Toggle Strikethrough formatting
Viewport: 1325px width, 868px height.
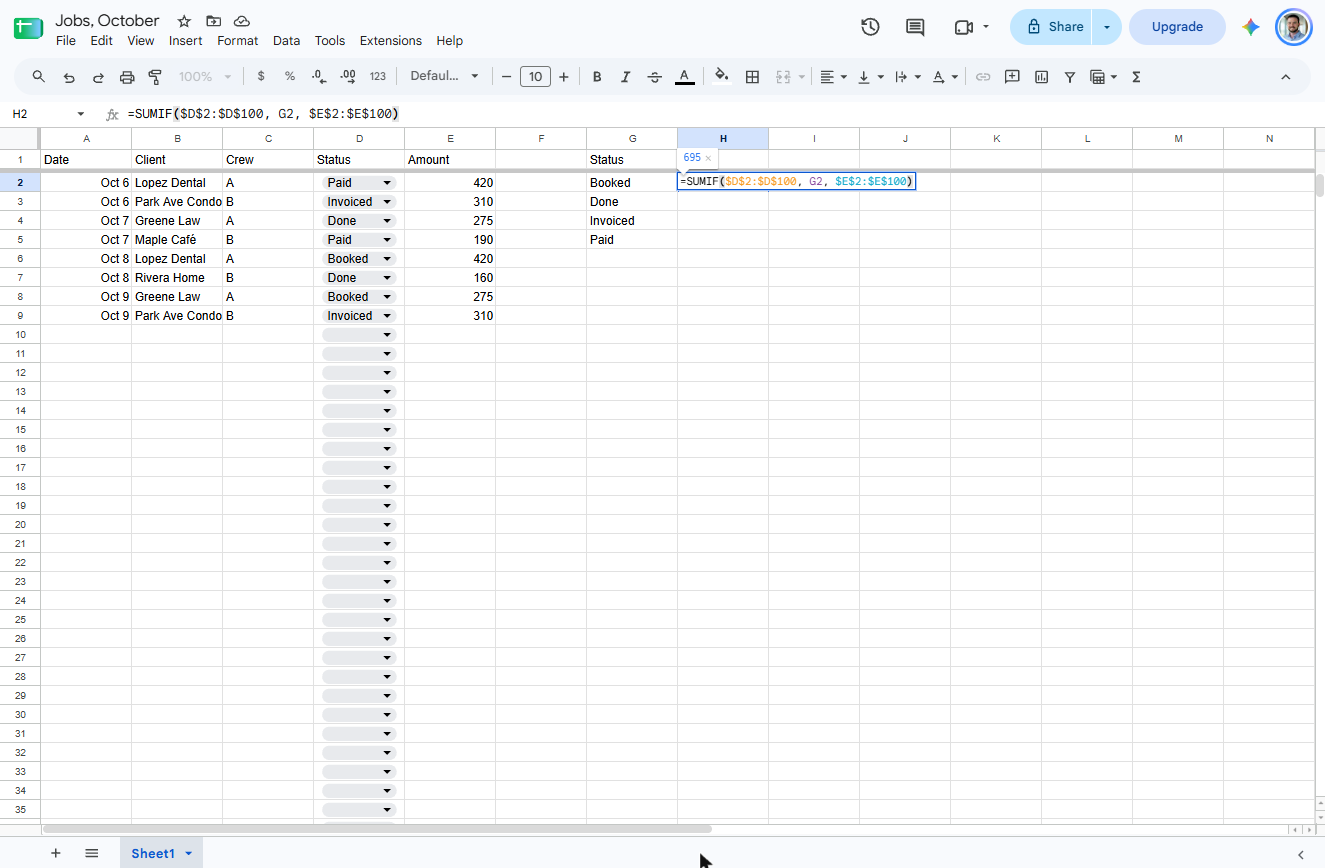click(x=655, y=77)
